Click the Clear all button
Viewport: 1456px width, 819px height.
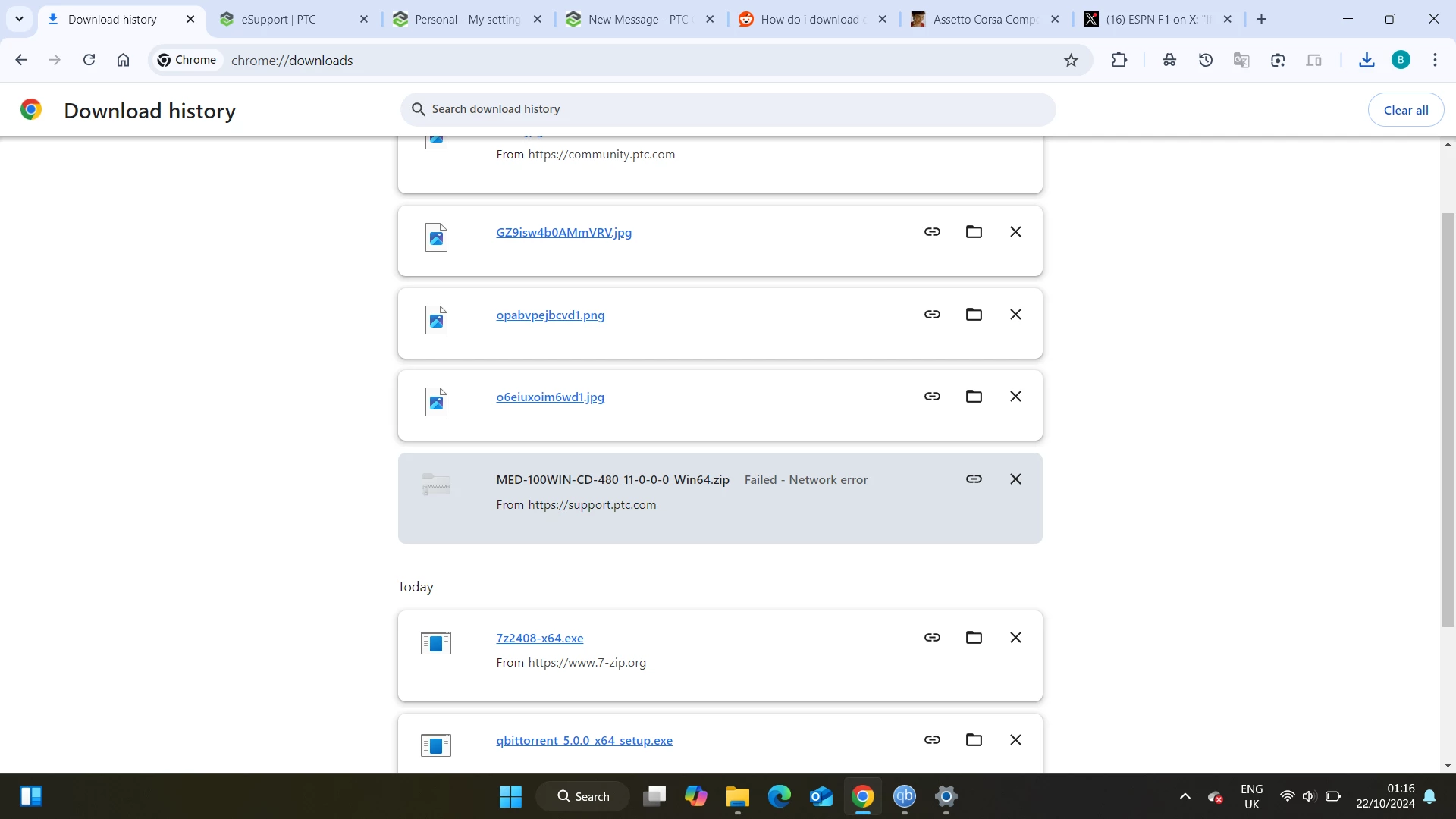tap(1405, 110)
